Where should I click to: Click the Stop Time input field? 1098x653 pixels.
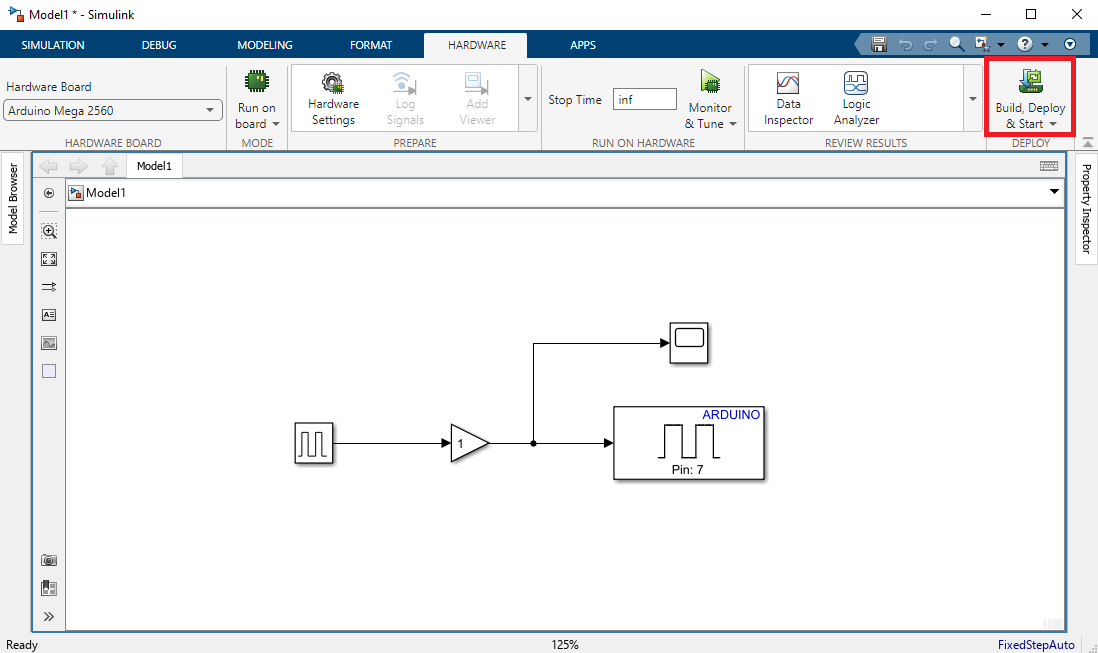point(644,100)
